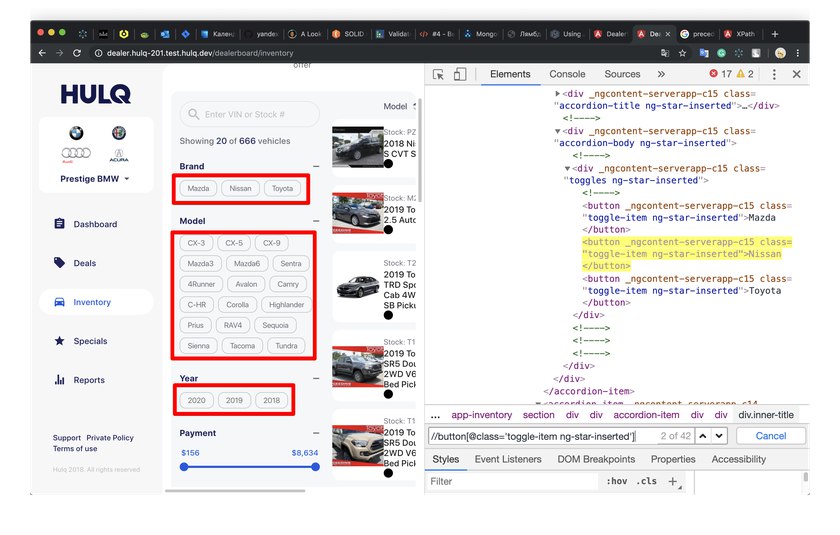840x535 pixels.
Task: Collapse the Year filter section
Action: (x=316, y=379)
